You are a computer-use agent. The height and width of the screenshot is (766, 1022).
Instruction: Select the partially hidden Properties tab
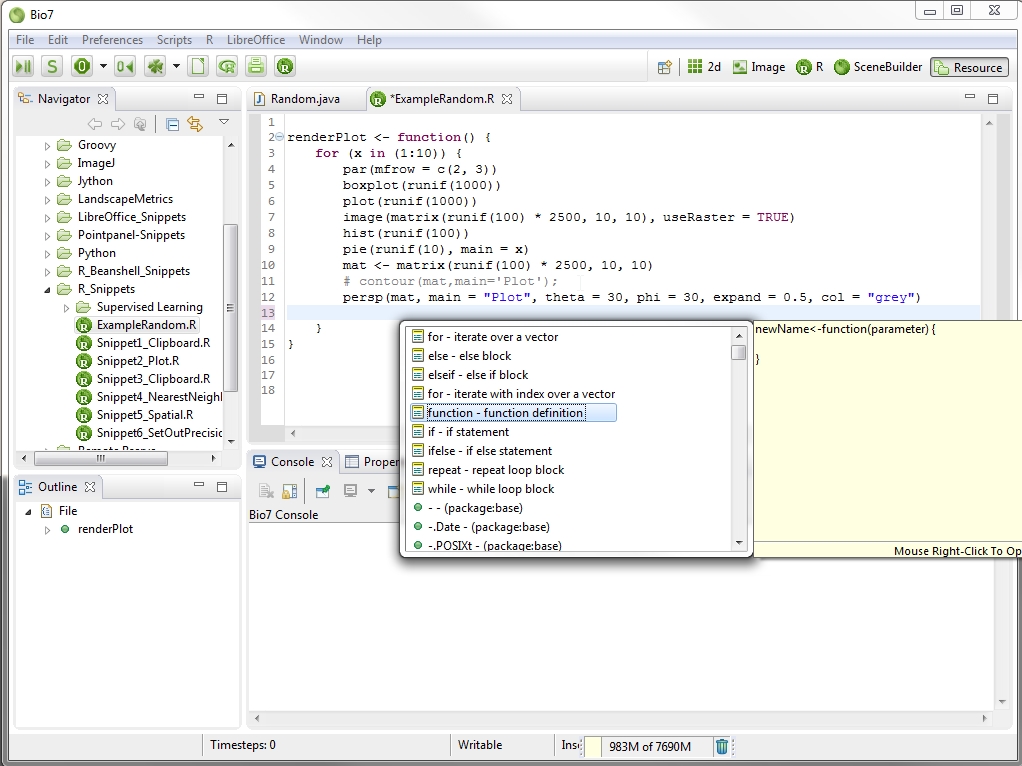pos(372,462)
